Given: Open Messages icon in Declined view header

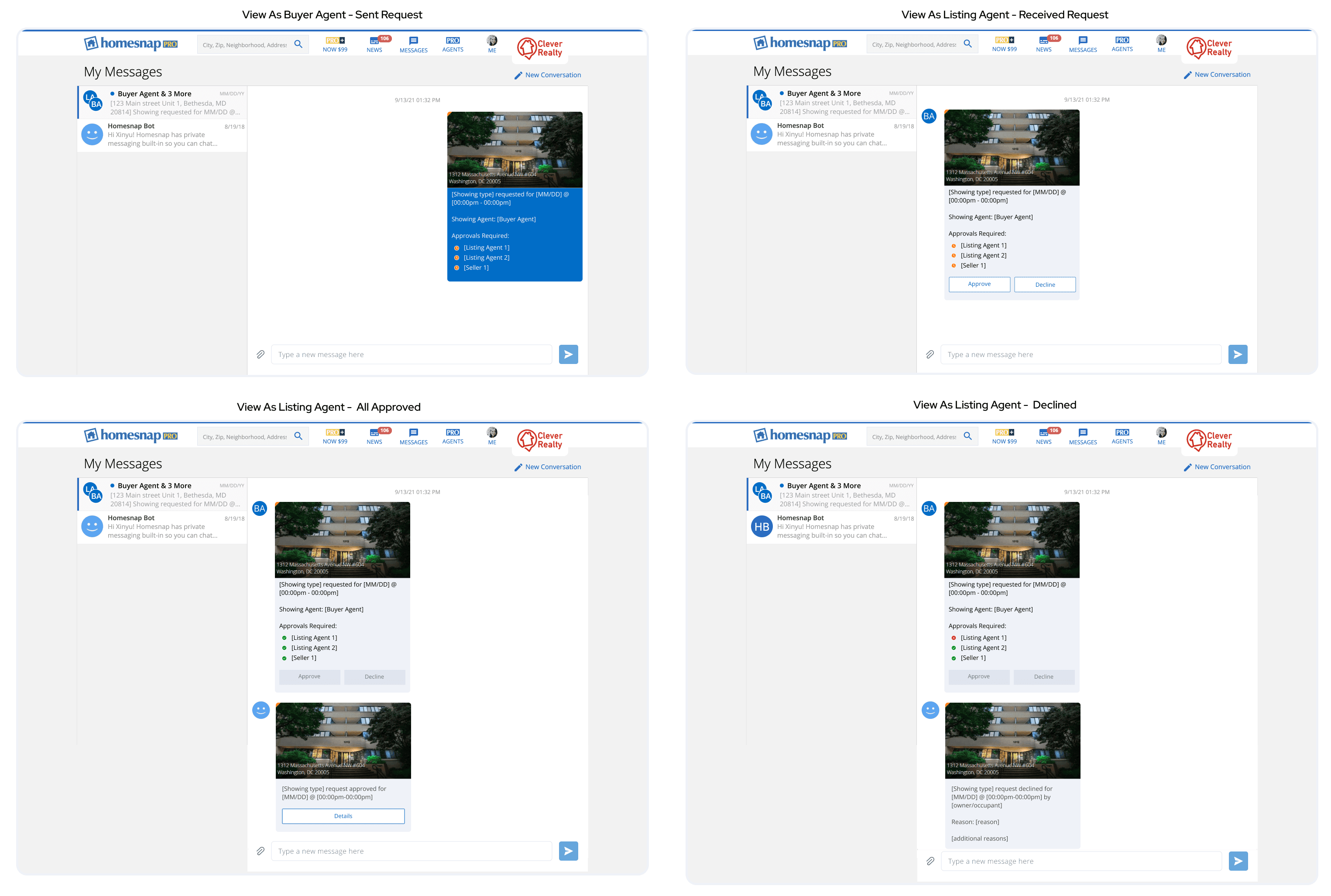Looking at the screenshot, I should [1083, 436].
